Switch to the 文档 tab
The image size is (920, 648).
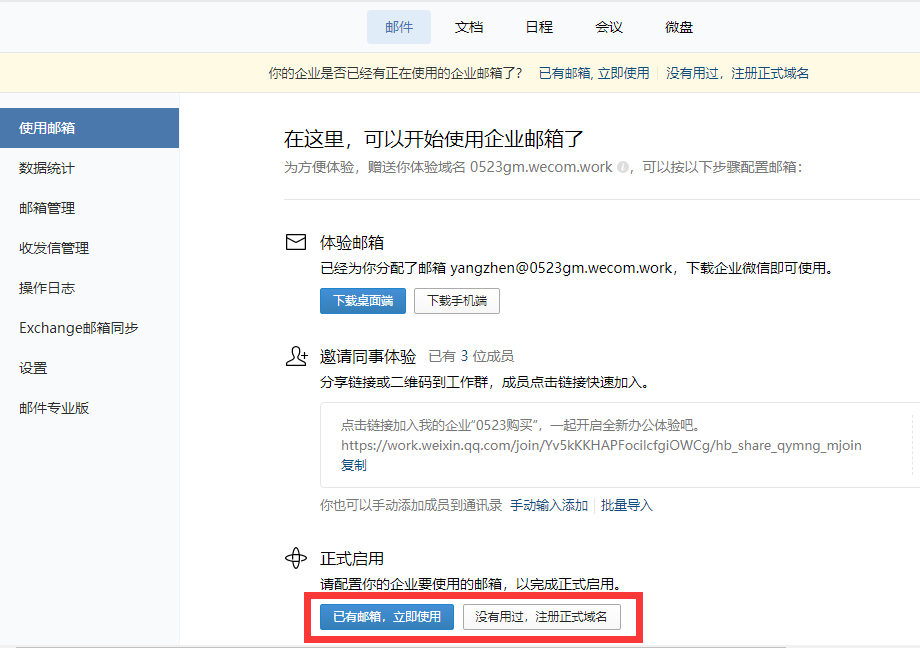pos(469,27)
